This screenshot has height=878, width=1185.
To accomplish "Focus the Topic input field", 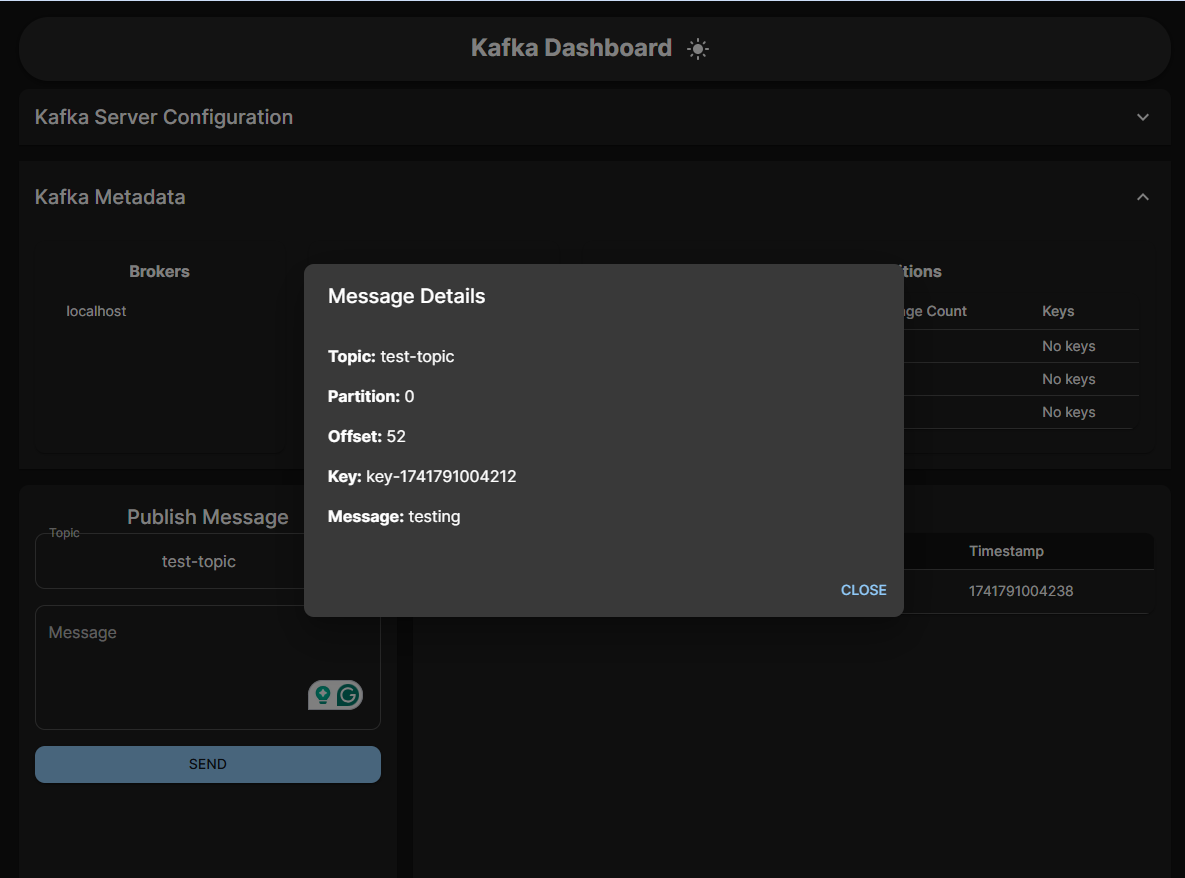I will (x=208, y=561).
